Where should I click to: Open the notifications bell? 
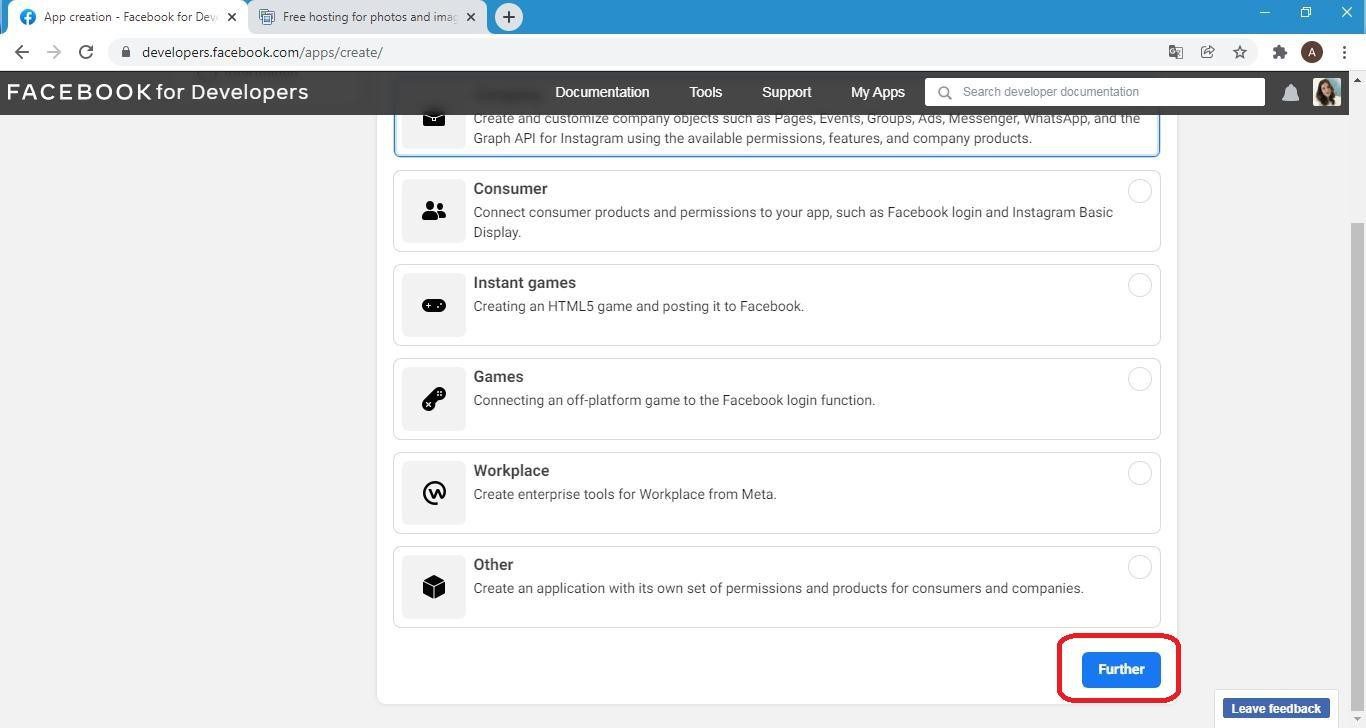pyautogui.click(x=1290, y=92)
